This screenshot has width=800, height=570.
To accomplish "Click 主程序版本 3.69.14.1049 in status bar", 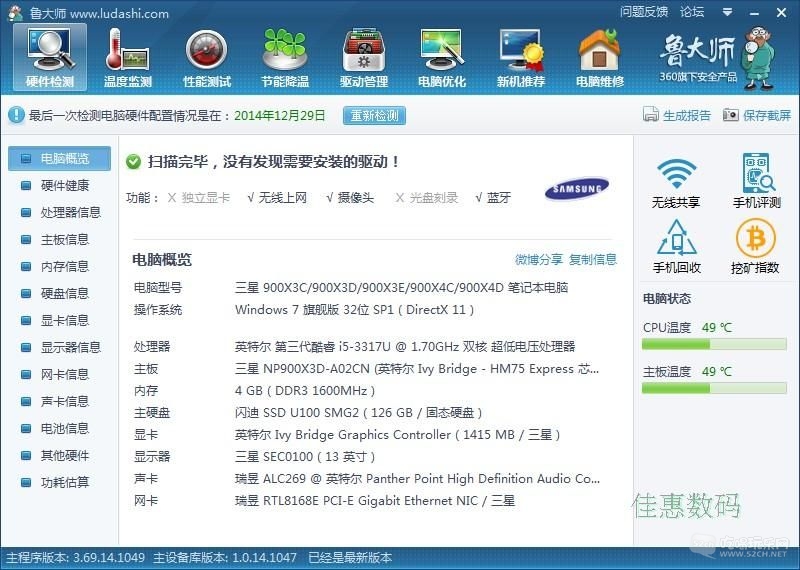I will 76,557.
